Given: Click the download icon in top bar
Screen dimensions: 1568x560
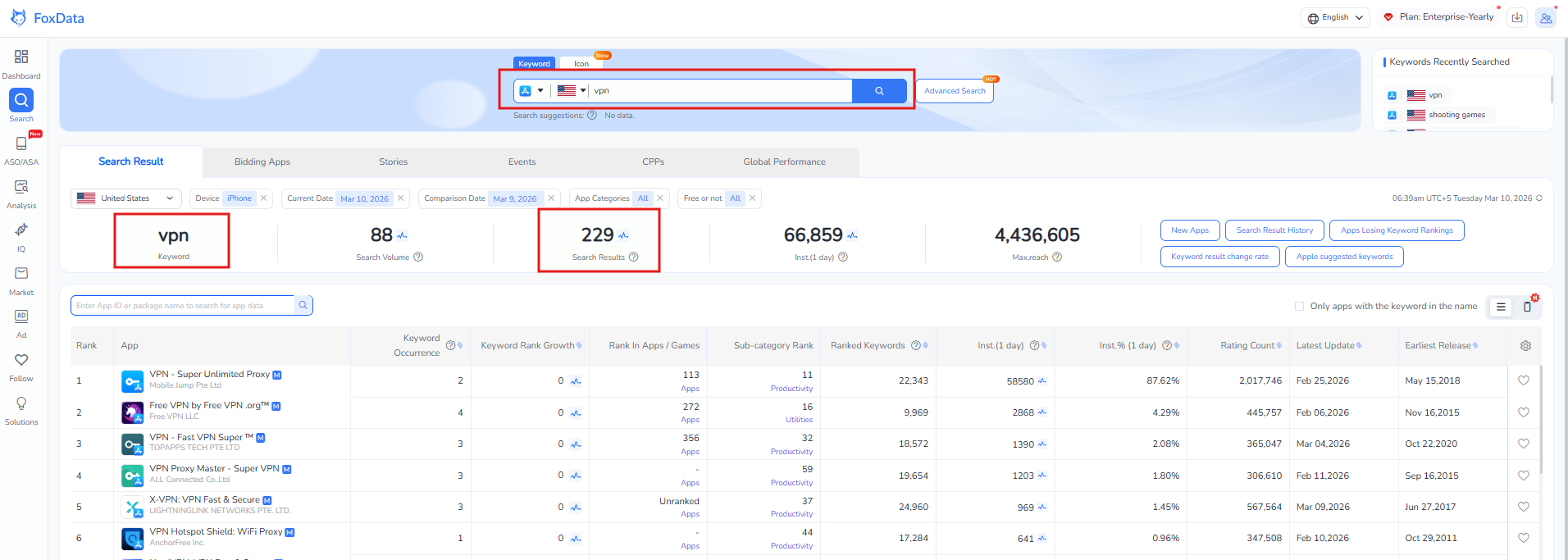Looking at the screenshot, I should click(1517, 17).
